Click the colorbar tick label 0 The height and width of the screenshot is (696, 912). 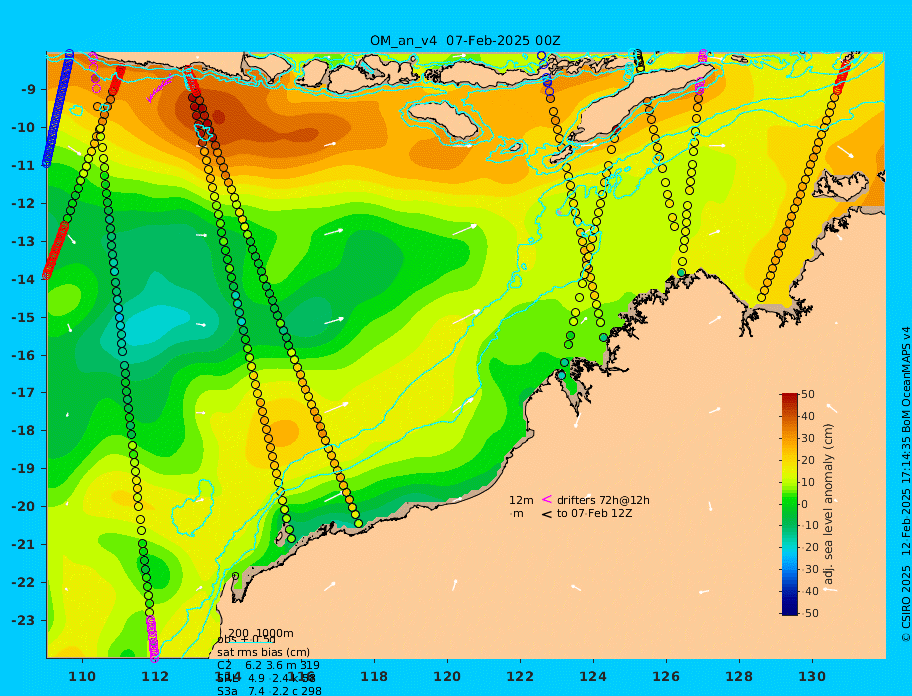tap(805, 504)
